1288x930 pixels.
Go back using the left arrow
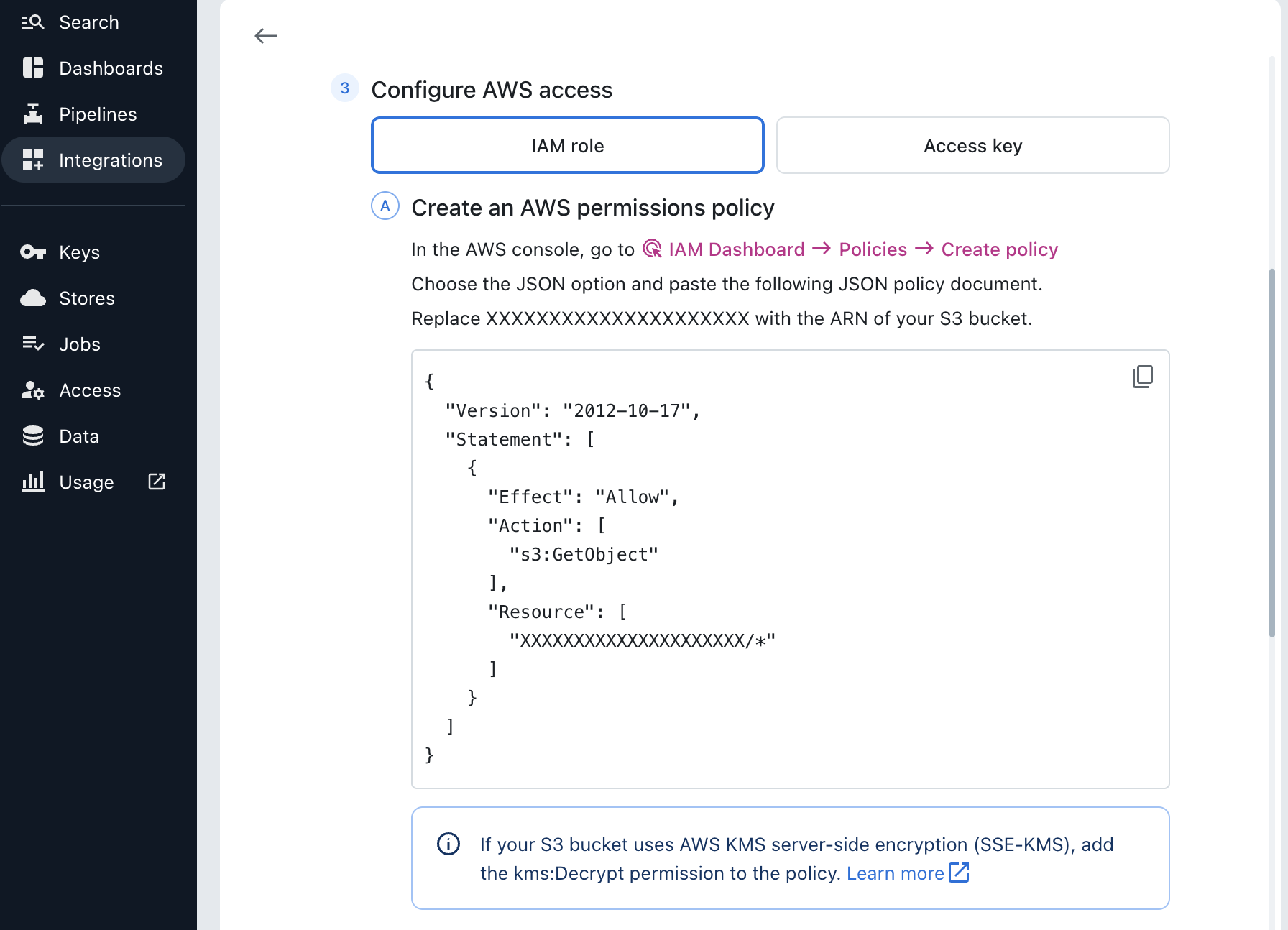point(266,36)
